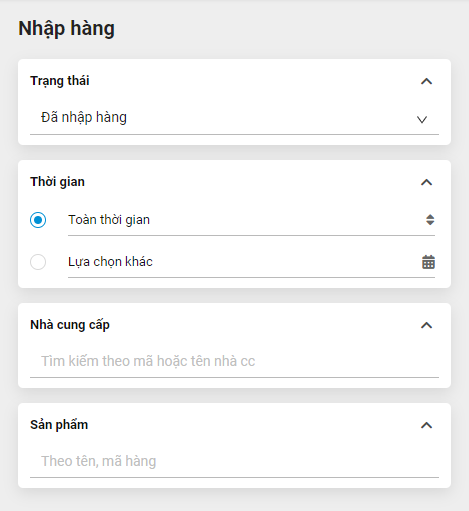Collapse the Thời gian section chevron
The image size is (469, 511).
[426, 182]
